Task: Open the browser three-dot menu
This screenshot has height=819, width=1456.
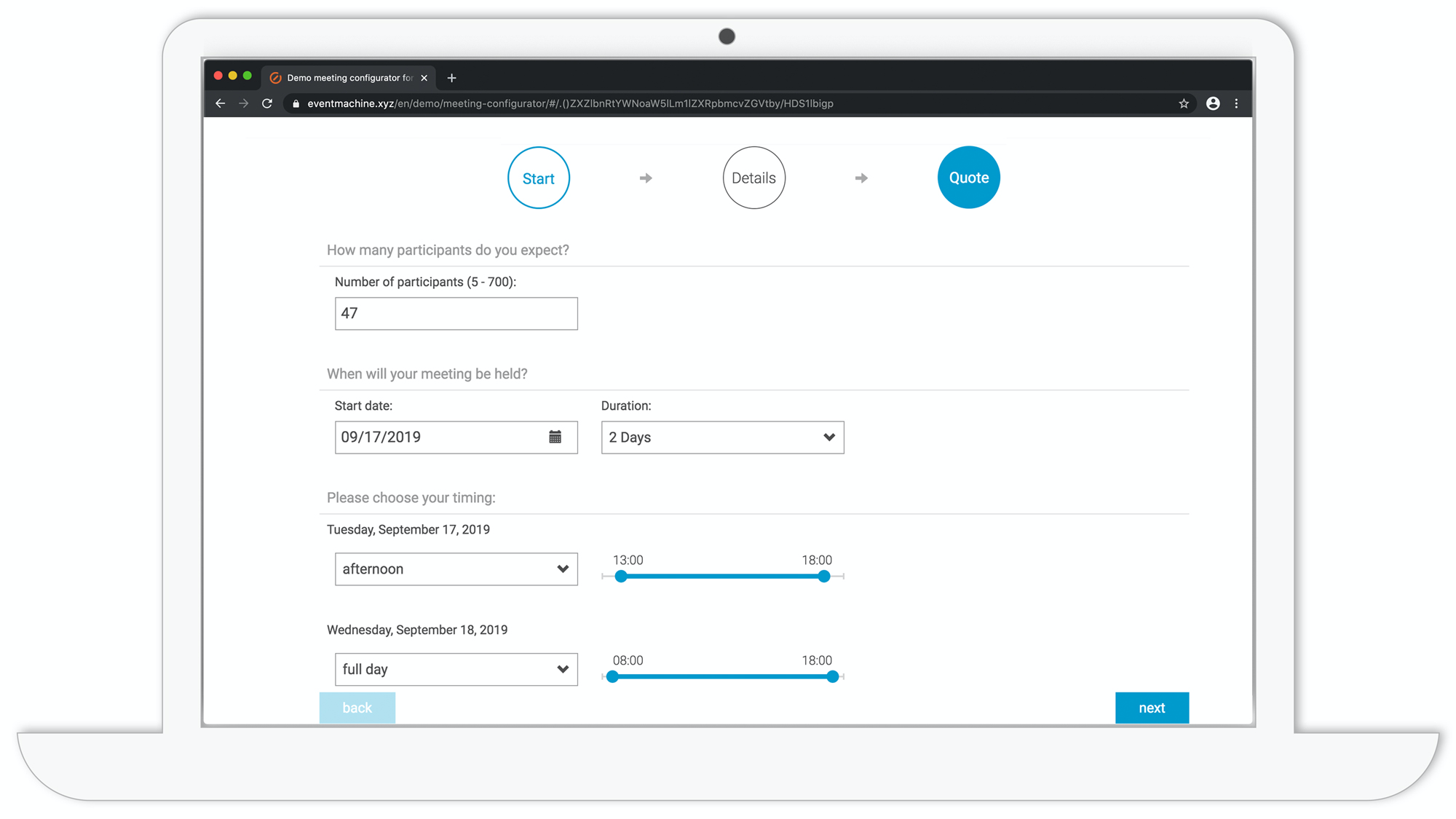Action: [x=1237, y=103]
